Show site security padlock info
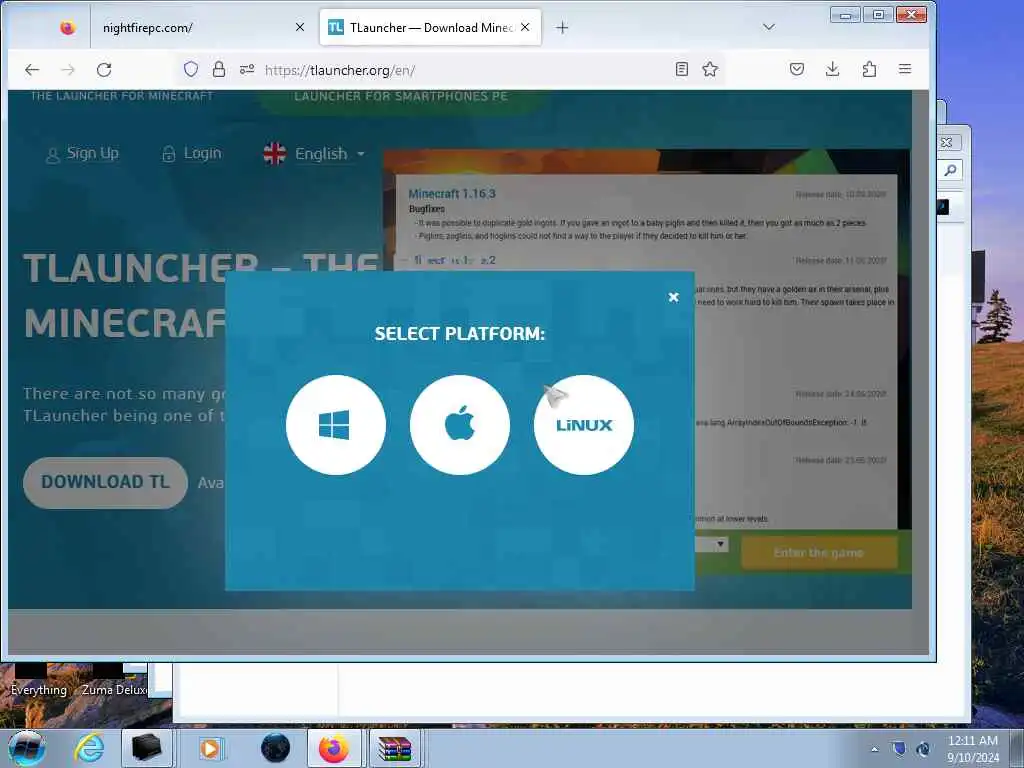The width and height of the screenshot is (1024, 768). 219,69
